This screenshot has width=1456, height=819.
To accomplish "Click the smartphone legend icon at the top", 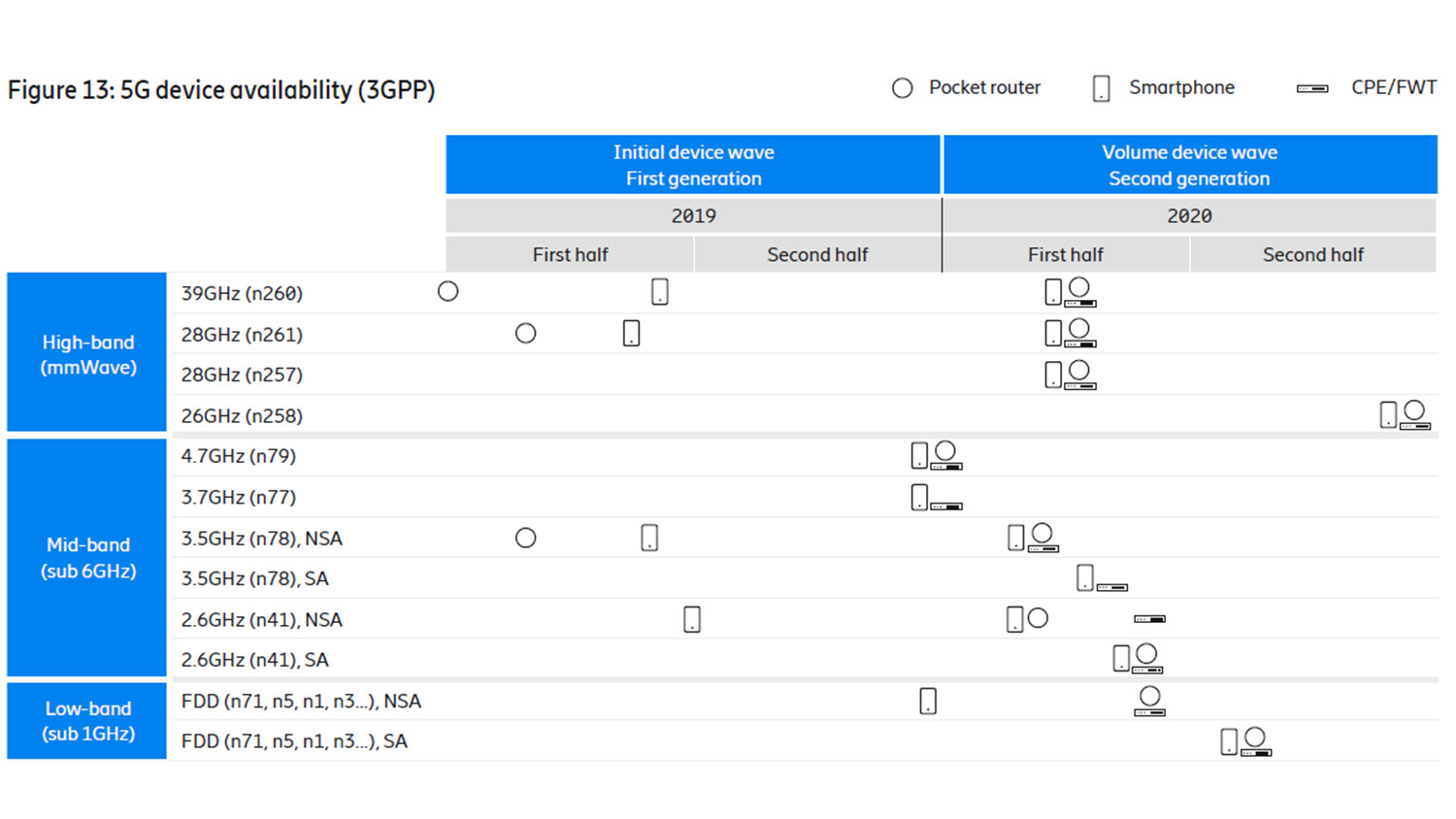I will click(x=1102, y=87).
